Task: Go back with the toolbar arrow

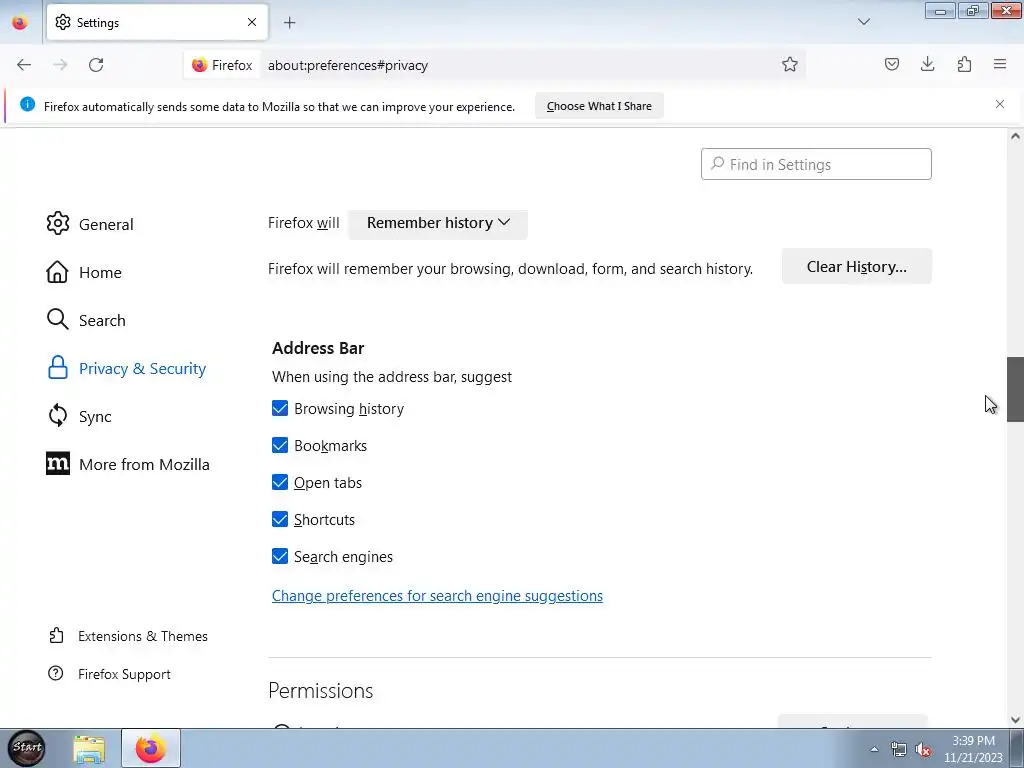Action: [x=24, y=65]
